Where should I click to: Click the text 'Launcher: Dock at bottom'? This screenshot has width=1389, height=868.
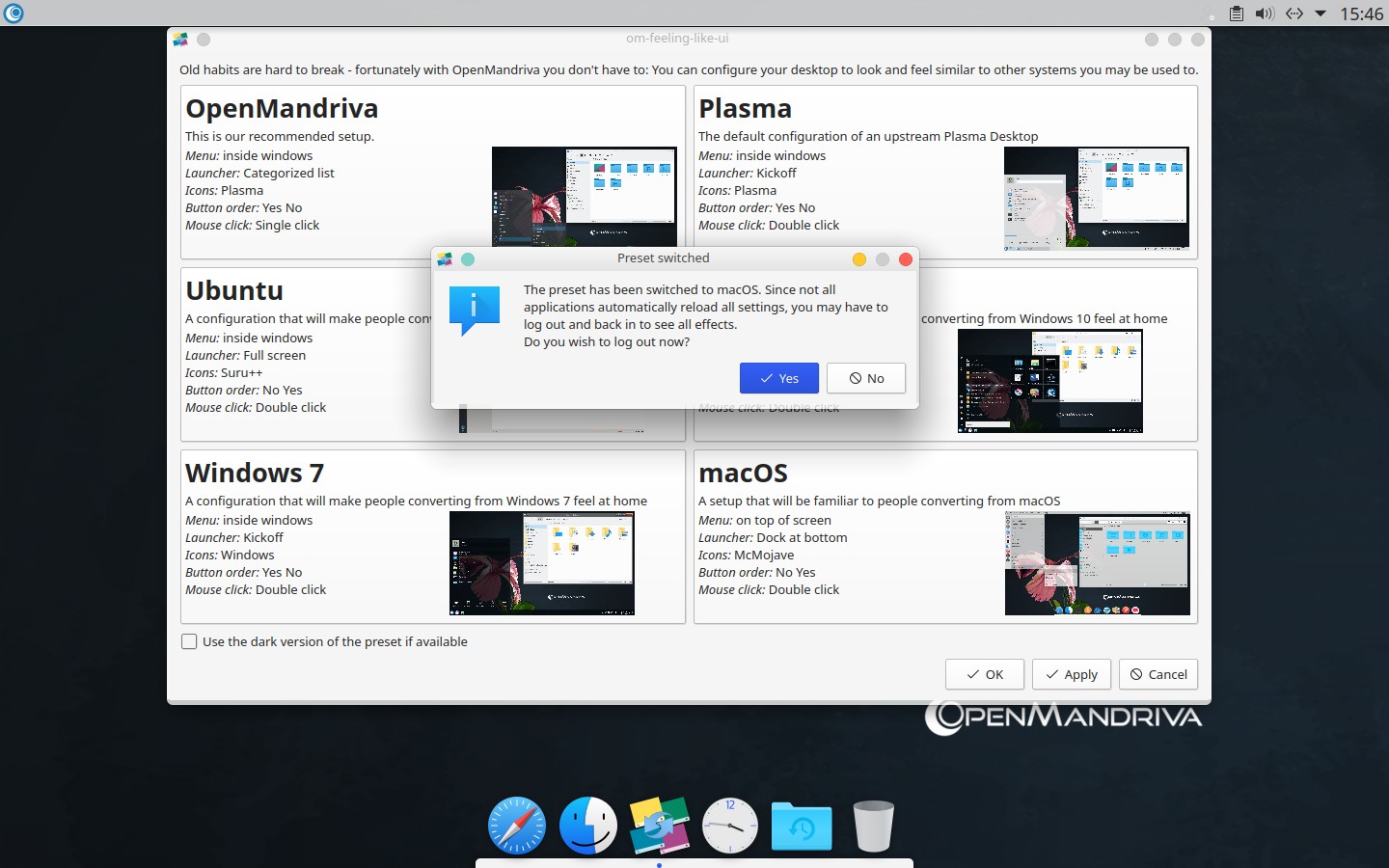773,537
